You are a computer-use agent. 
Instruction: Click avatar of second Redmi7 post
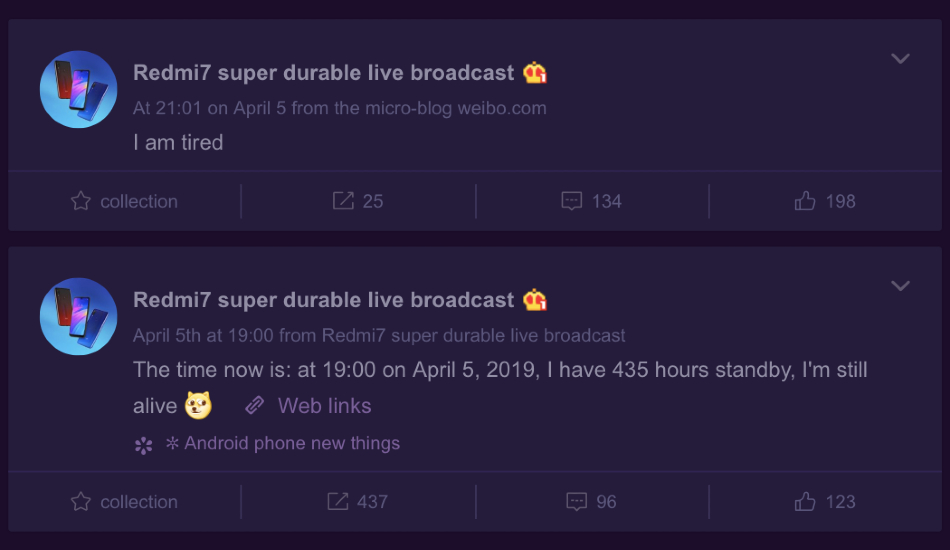[78, 316]
